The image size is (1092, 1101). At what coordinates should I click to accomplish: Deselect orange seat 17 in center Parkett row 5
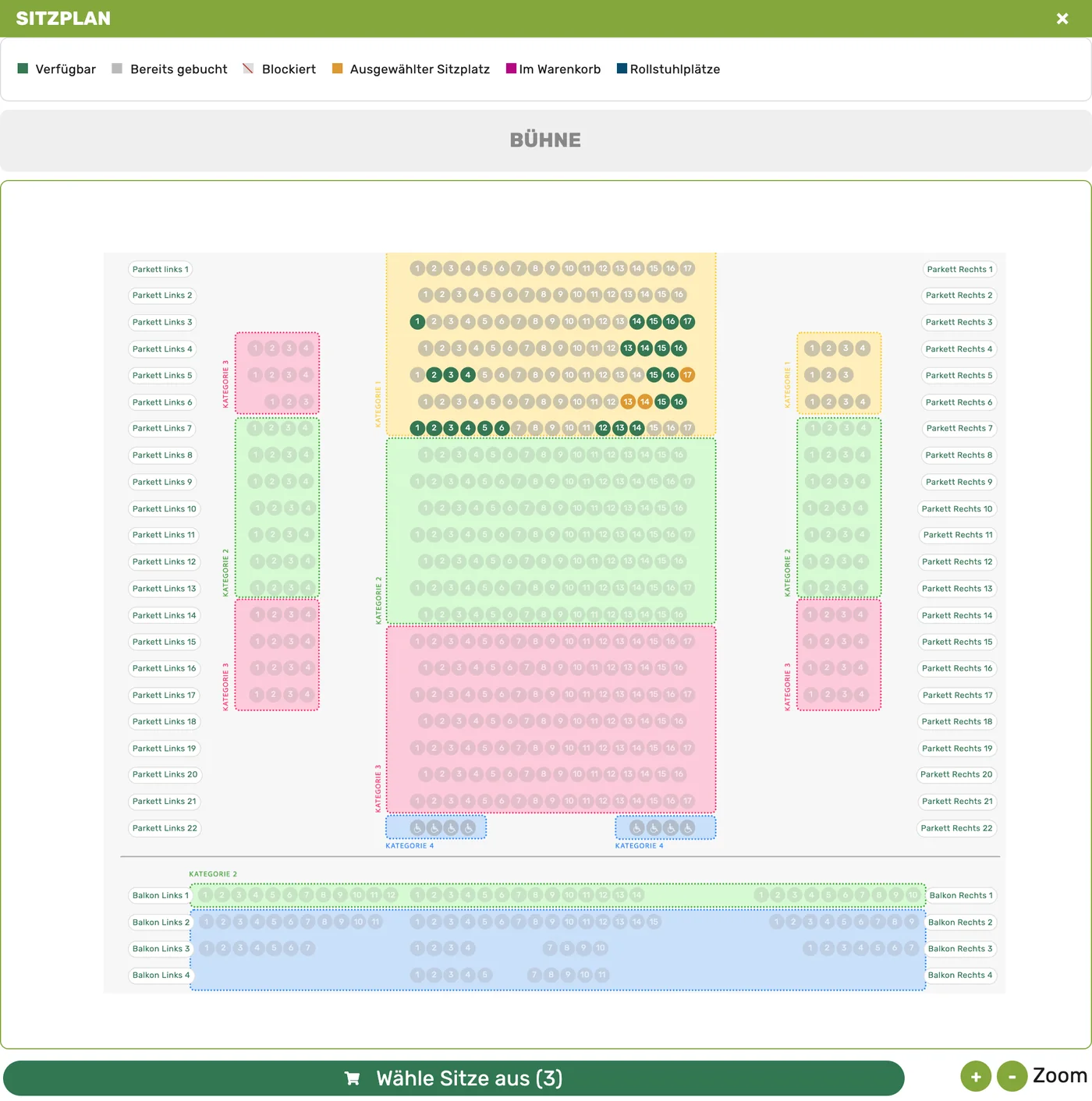click(687, 375)
